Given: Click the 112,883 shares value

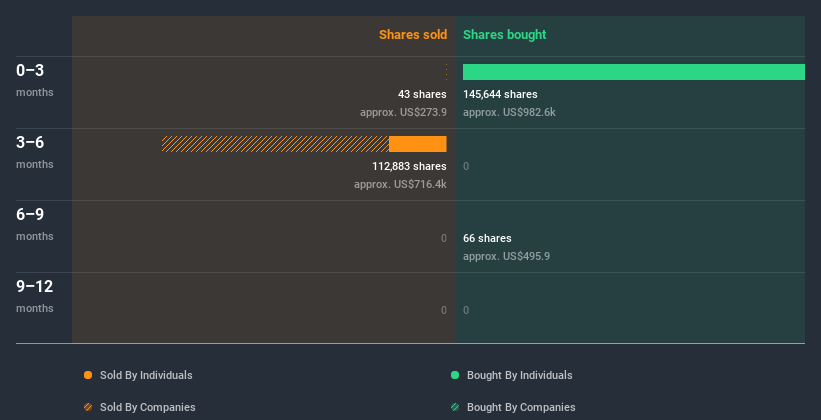Looking at the screenshot, I should (x=409, y=166).
